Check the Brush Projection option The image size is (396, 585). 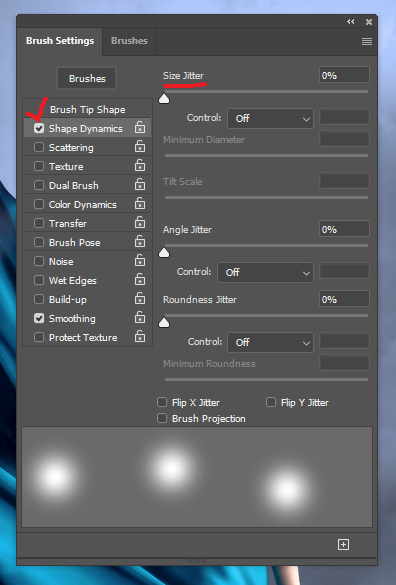162,418
